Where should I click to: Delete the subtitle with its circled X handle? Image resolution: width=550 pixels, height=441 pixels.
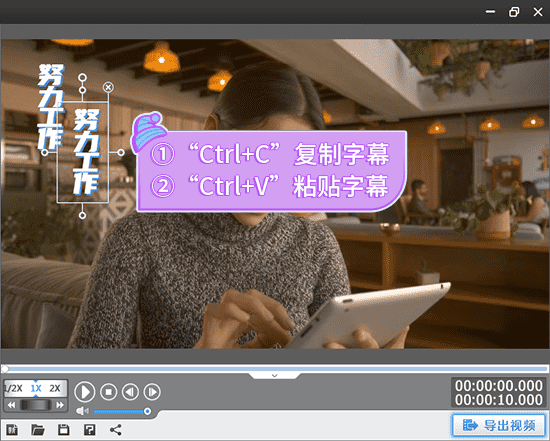(x=108, y=87)
